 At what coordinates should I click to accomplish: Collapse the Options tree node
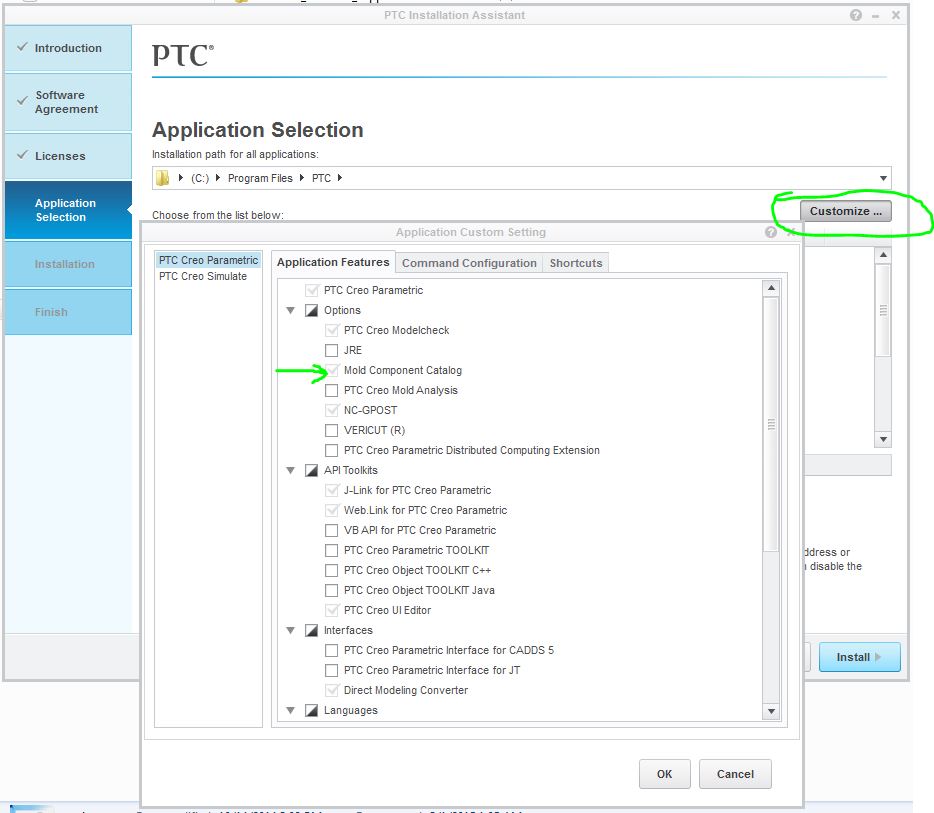291,310
